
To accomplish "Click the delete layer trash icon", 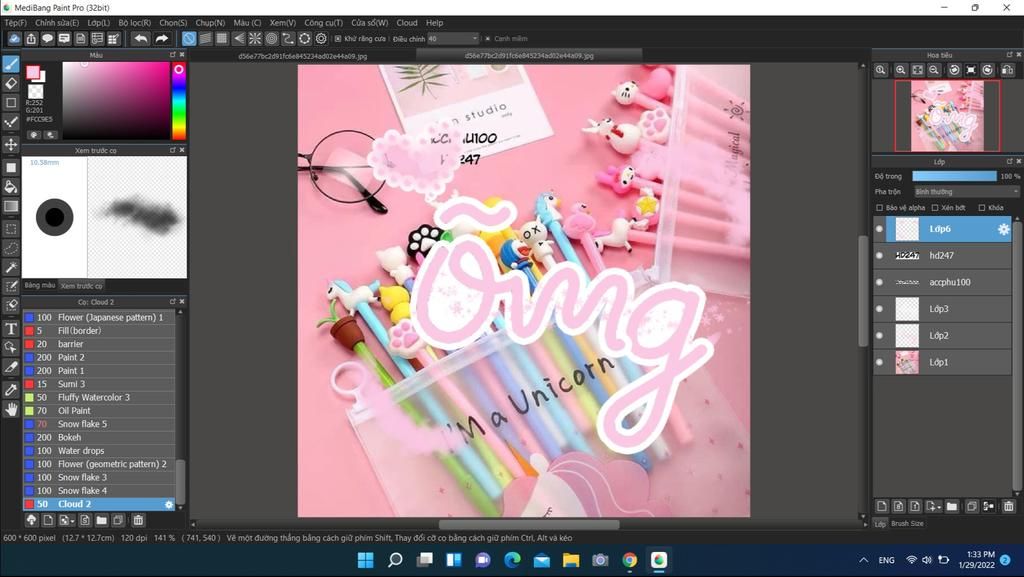I will pyautogui.click(x=1009, y=506).
